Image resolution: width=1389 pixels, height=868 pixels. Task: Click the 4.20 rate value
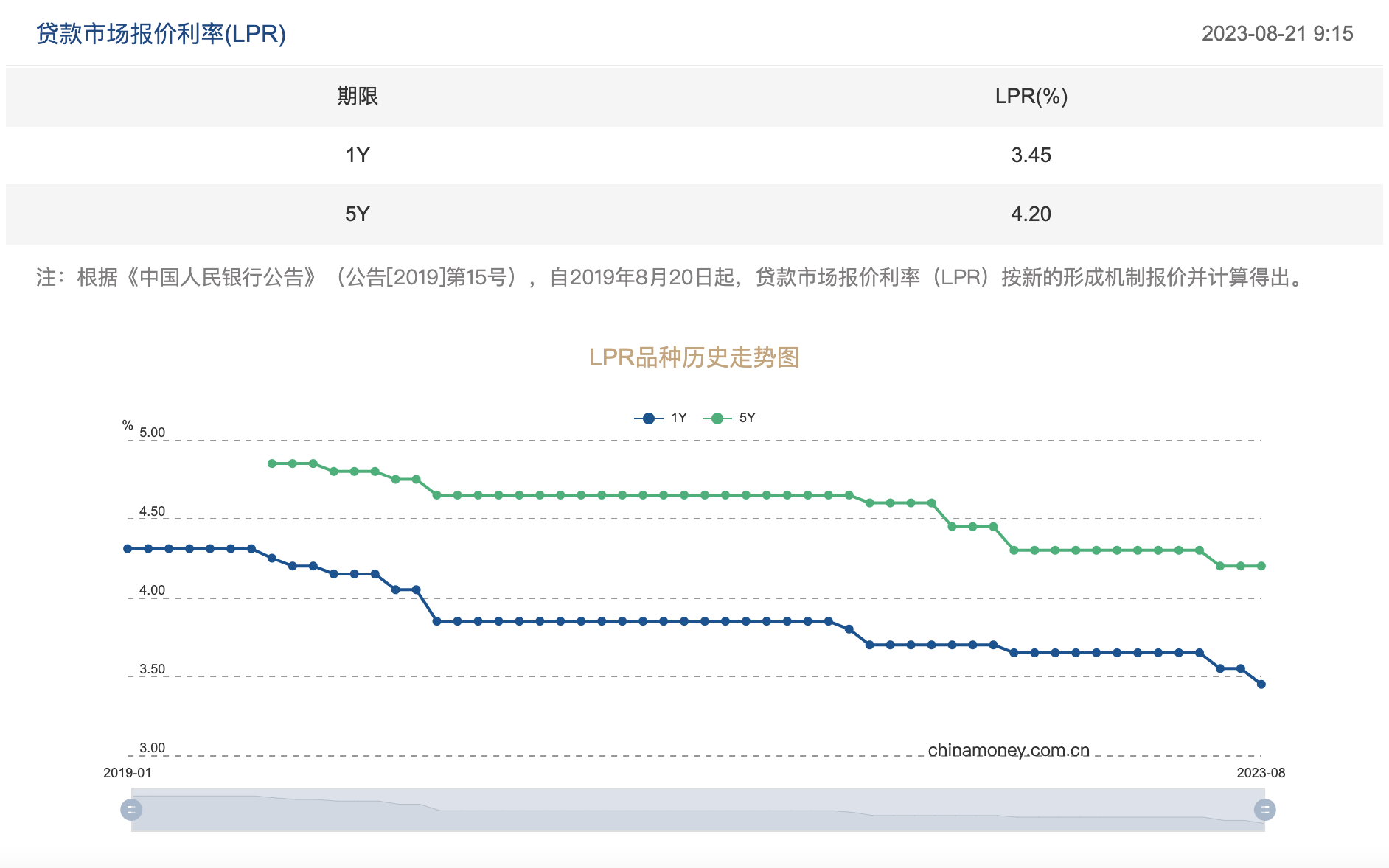click(1031, 214)
